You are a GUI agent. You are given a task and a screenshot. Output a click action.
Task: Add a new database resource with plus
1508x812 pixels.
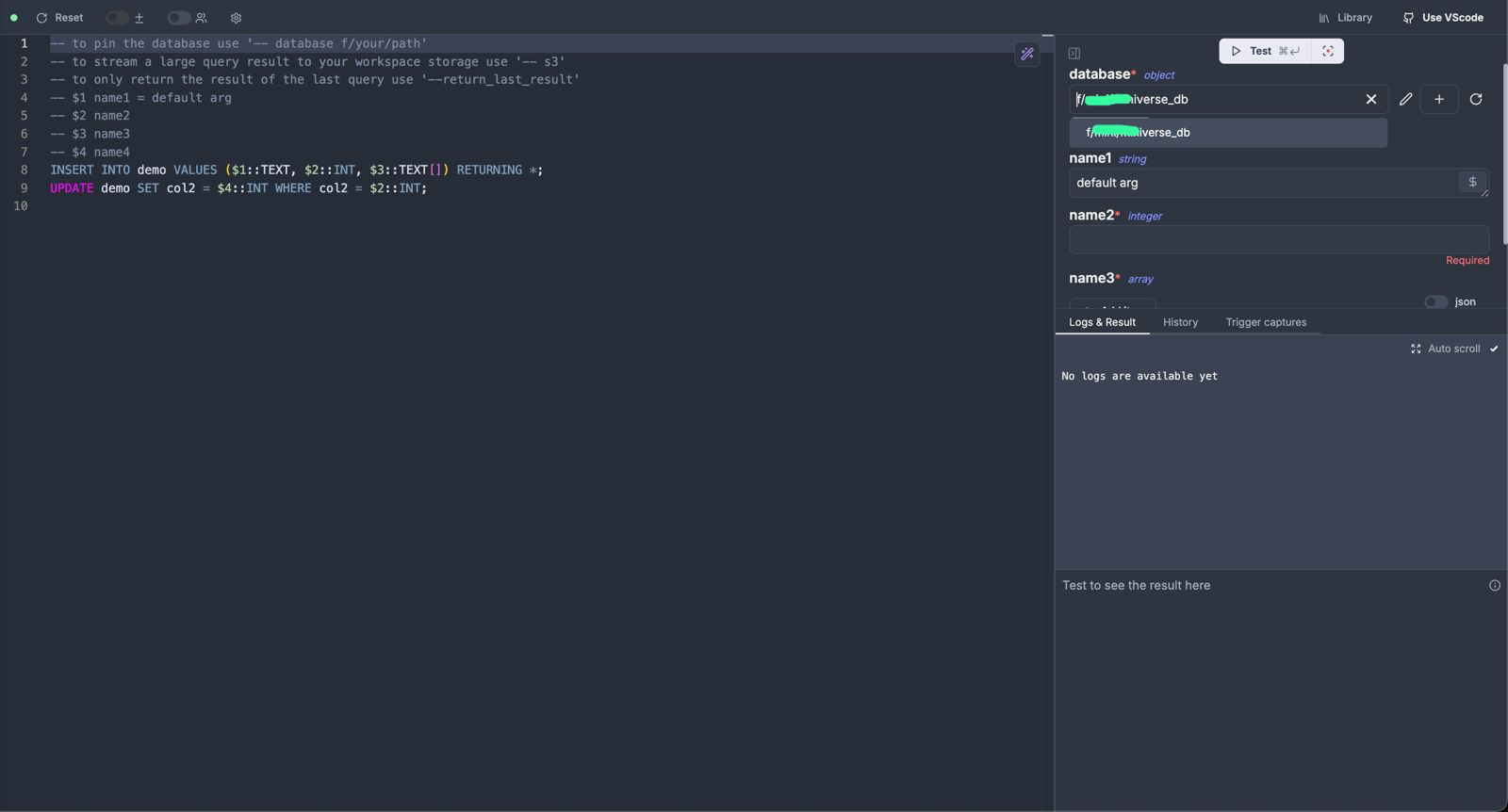point(1439,99)
